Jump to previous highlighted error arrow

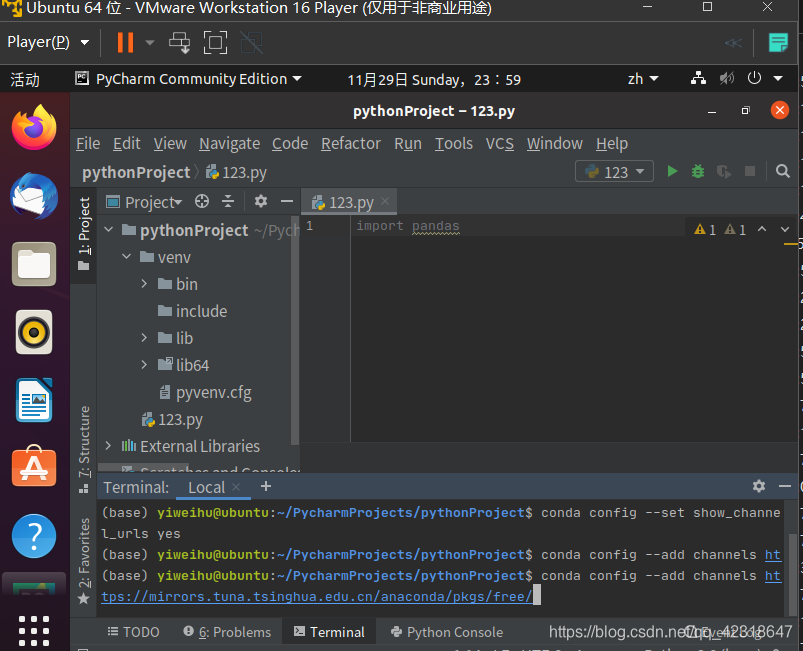pyautogui.click(x=762, y=229)
